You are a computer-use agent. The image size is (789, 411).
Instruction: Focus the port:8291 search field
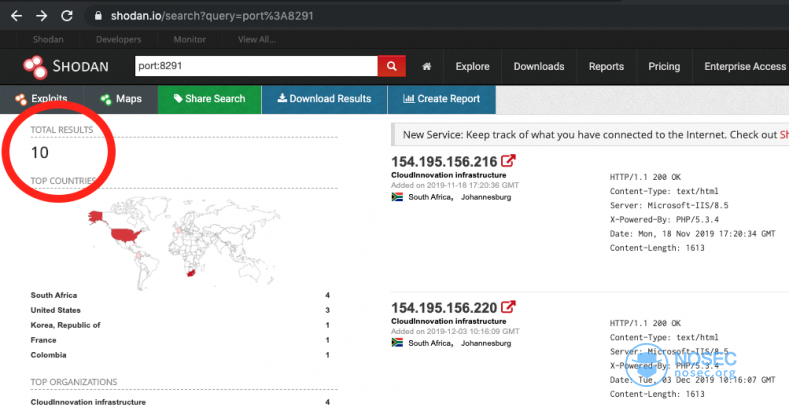point(256,66)
